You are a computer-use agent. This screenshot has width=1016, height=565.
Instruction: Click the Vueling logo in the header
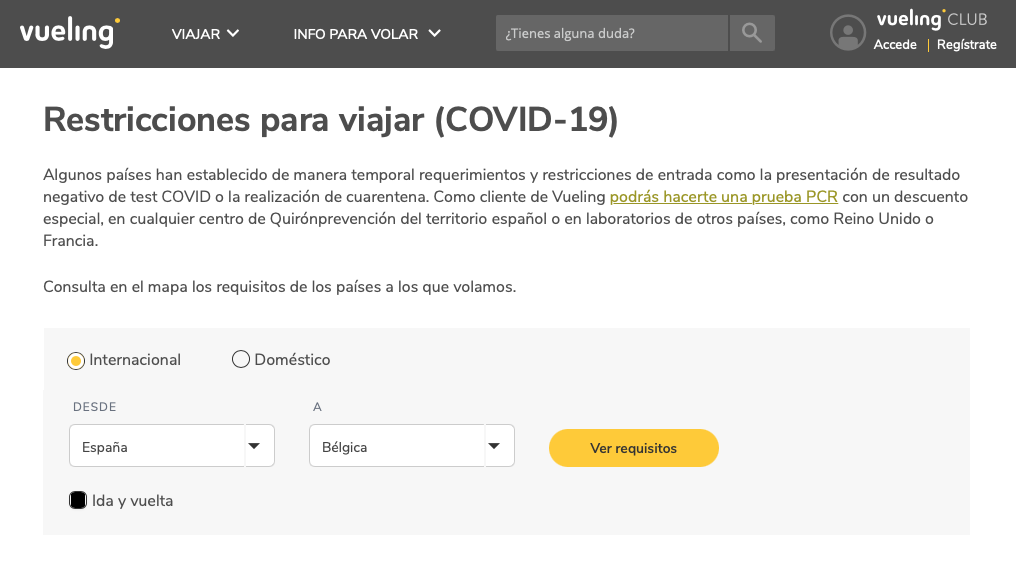[69, 32]
